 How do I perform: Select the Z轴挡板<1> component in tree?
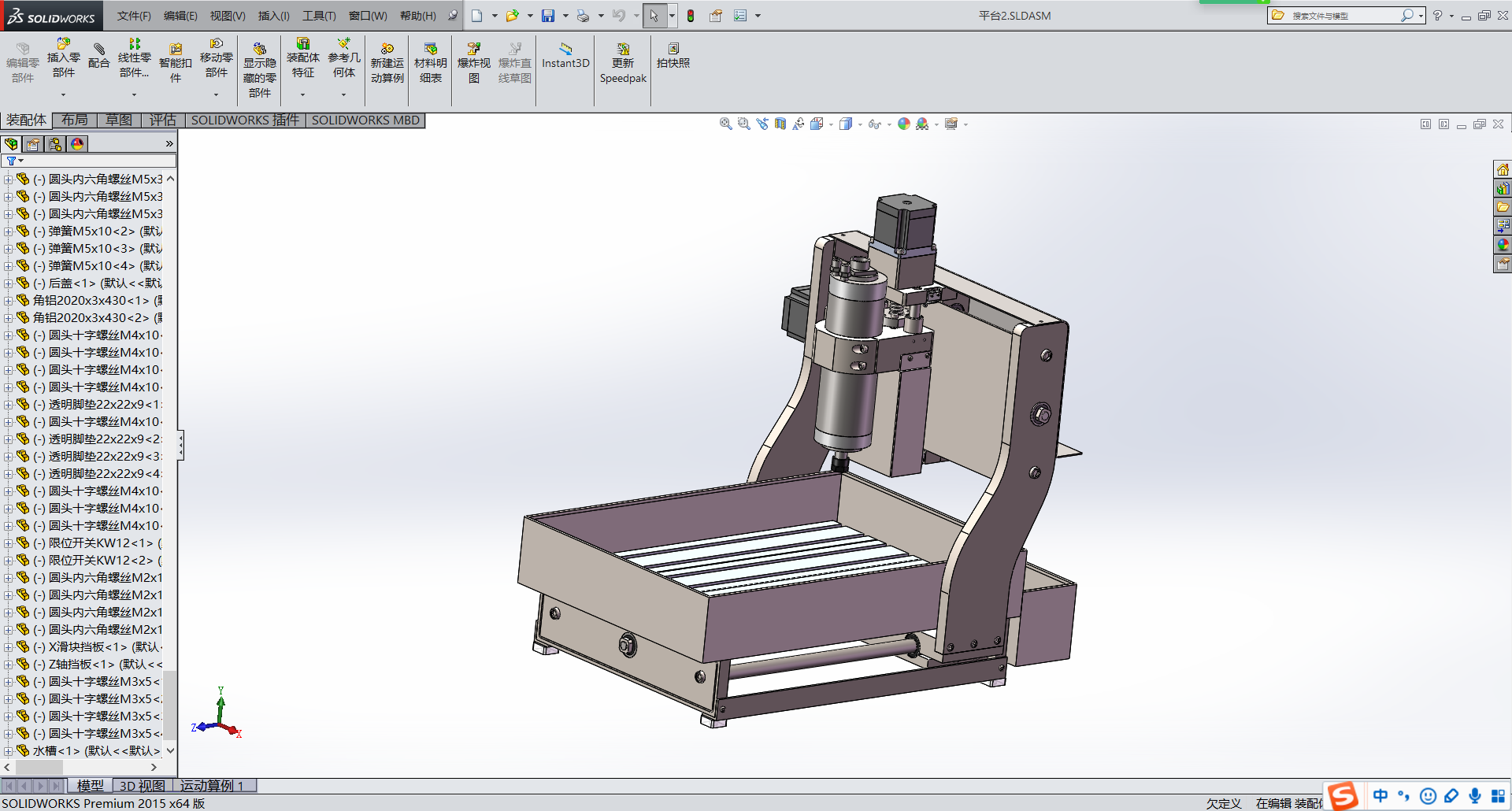click(x=98, y=665)
